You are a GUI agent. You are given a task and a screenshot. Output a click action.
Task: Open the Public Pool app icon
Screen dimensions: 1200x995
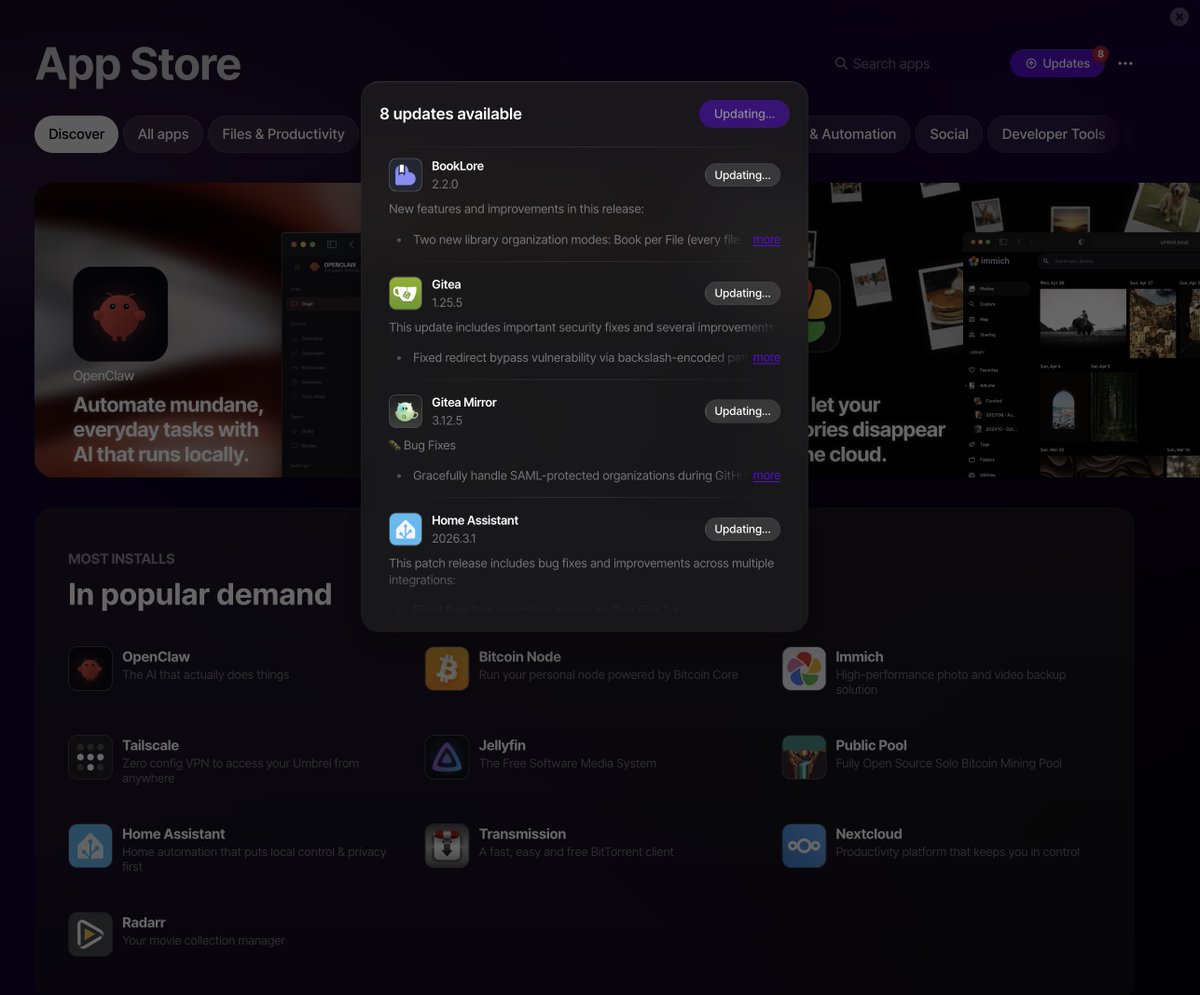tap(804, 757)
